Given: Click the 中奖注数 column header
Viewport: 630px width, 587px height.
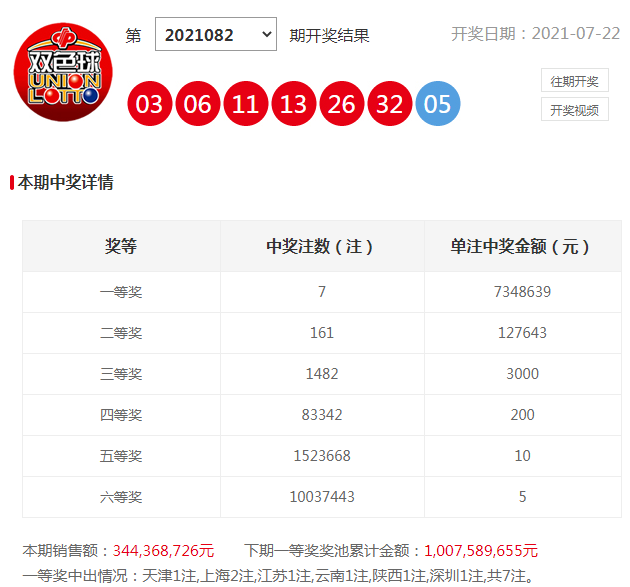Looking at the screenshot, I should pos(321,246).
